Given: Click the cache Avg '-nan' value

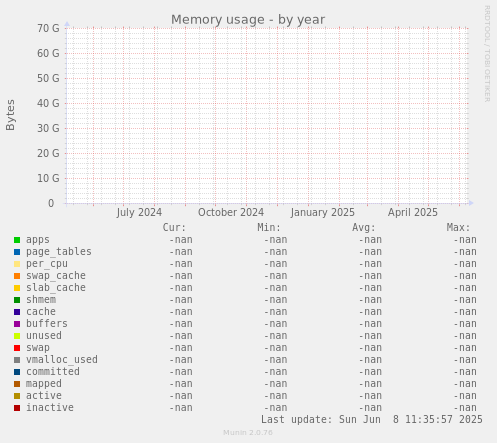Looking at the screenshot, I should coord(370,312).
